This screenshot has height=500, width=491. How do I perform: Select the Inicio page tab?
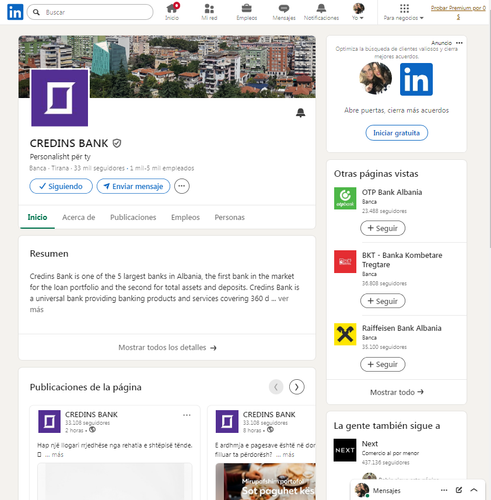coord(37,217)
